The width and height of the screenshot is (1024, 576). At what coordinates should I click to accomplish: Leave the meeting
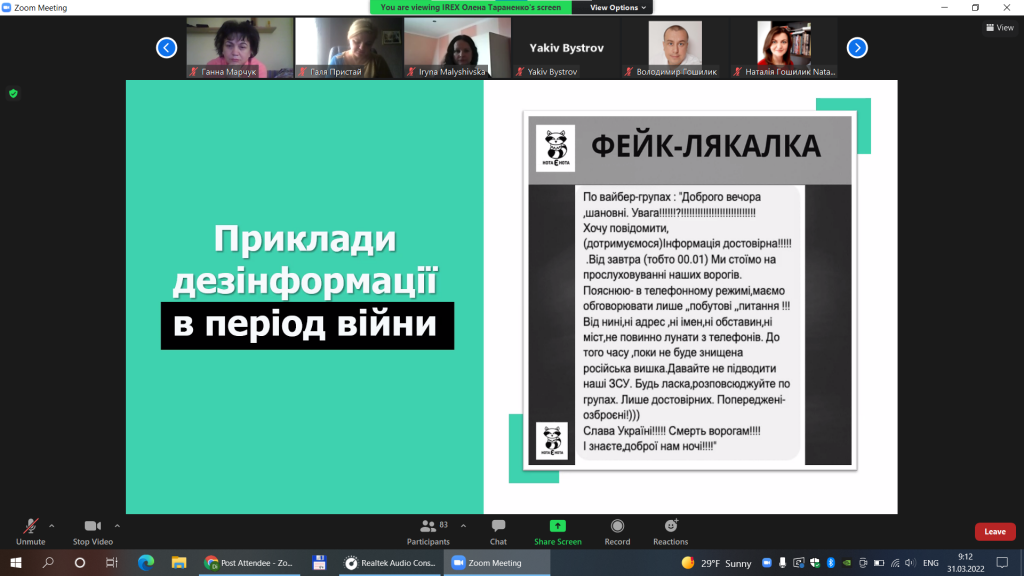coord(995,532)
